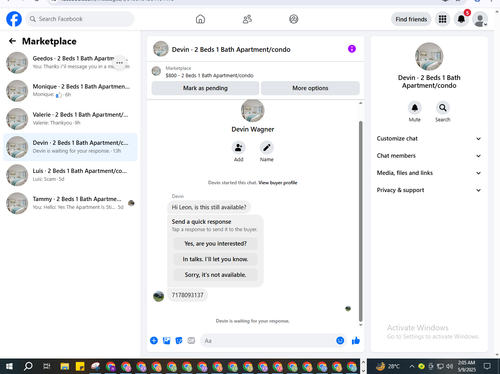
Task: Click 'Hi Leon, is this still available?' message
Action: point(209,207)
